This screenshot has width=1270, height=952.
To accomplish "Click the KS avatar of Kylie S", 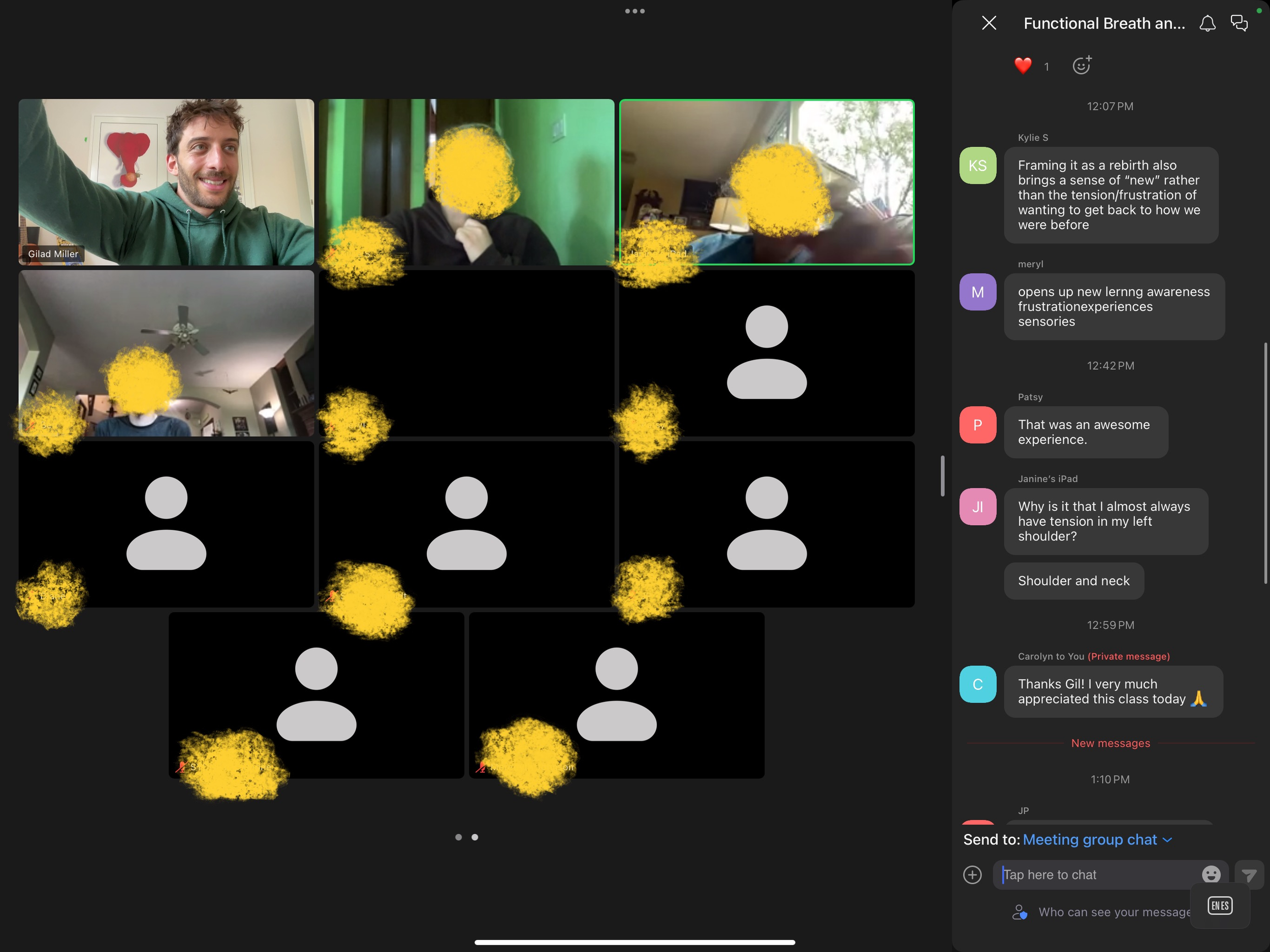I will 977,166.
